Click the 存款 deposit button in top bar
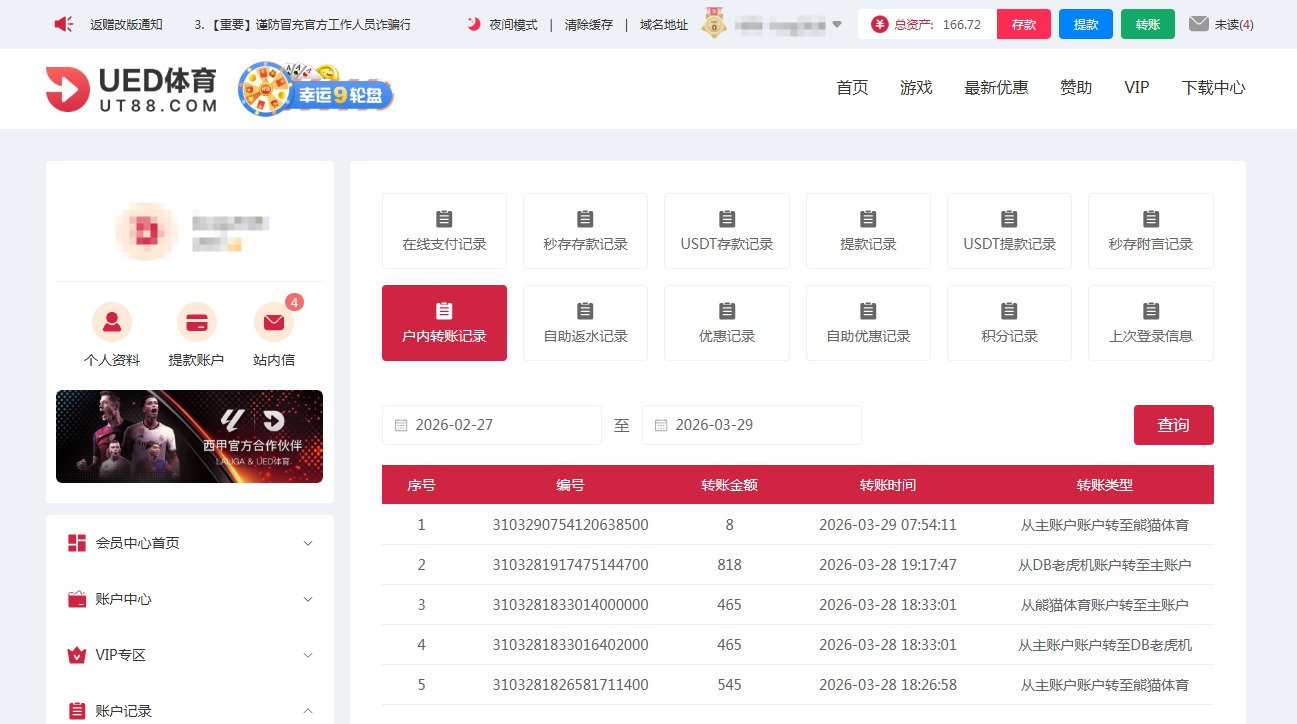The width and height of the screenshot is (1297, 724). click(x=1023, y=23)
